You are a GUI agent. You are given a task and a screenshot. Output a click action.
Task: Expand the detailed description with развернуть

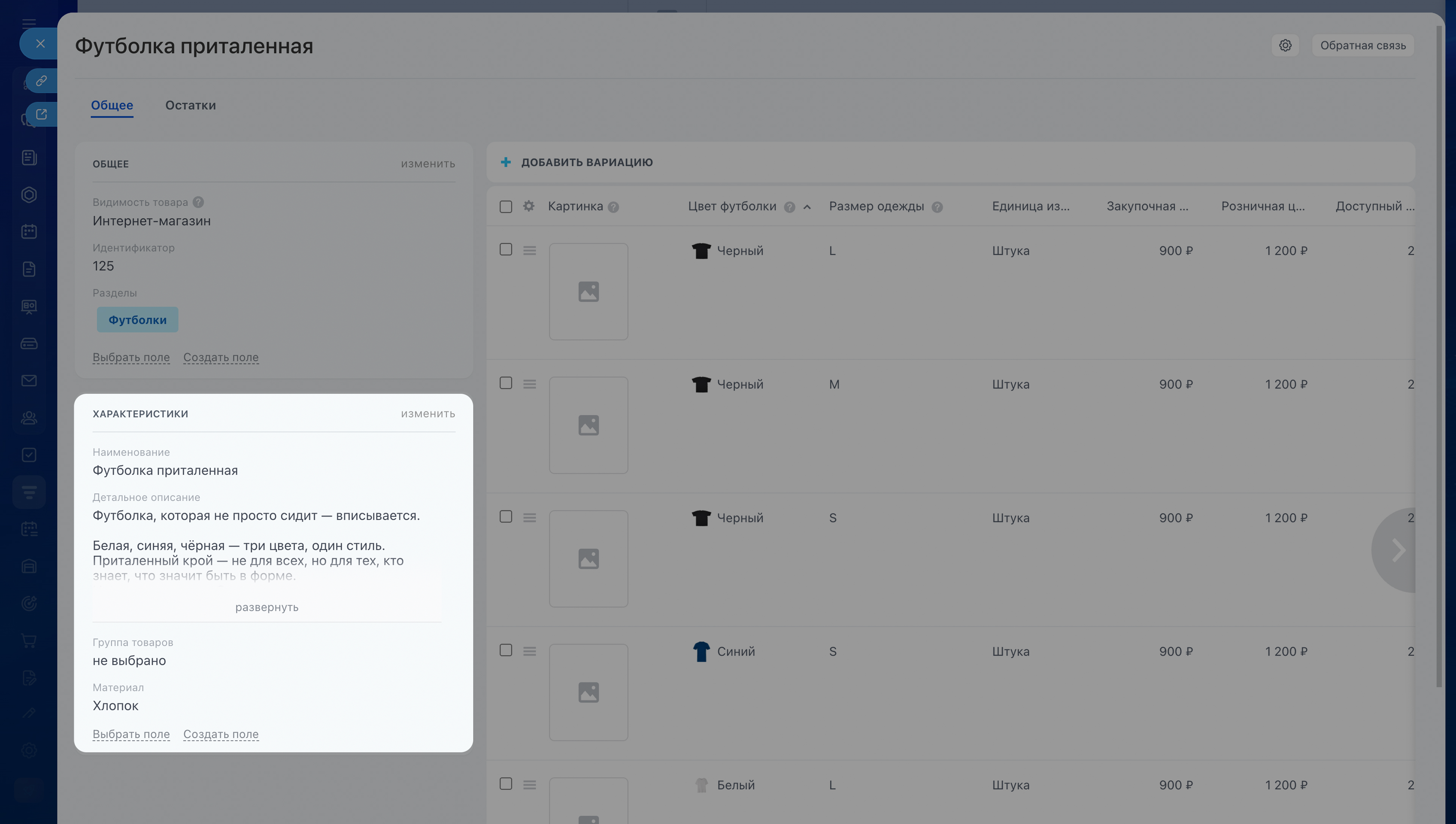266,607
